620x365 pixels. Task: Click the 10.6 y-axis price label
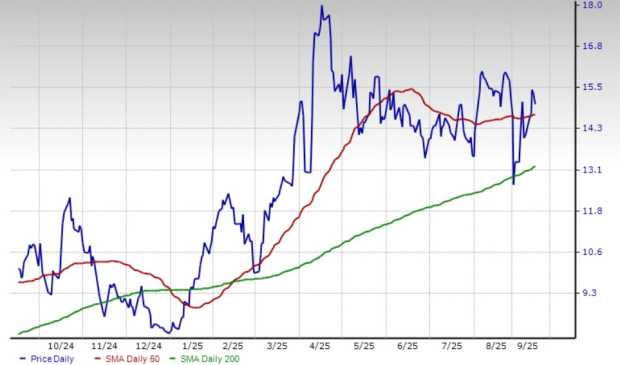(x=592, y=252)
